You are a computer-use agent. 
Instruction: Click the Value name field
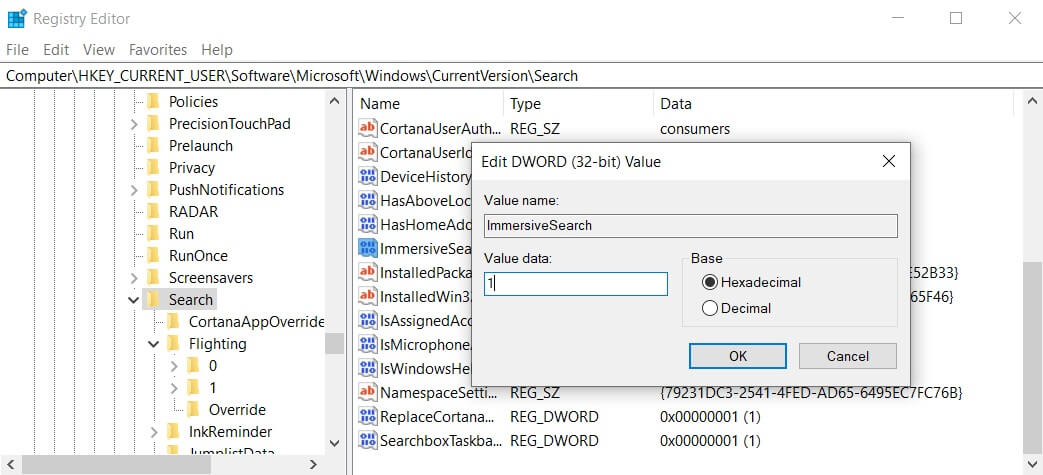click(x=690, y=226)
